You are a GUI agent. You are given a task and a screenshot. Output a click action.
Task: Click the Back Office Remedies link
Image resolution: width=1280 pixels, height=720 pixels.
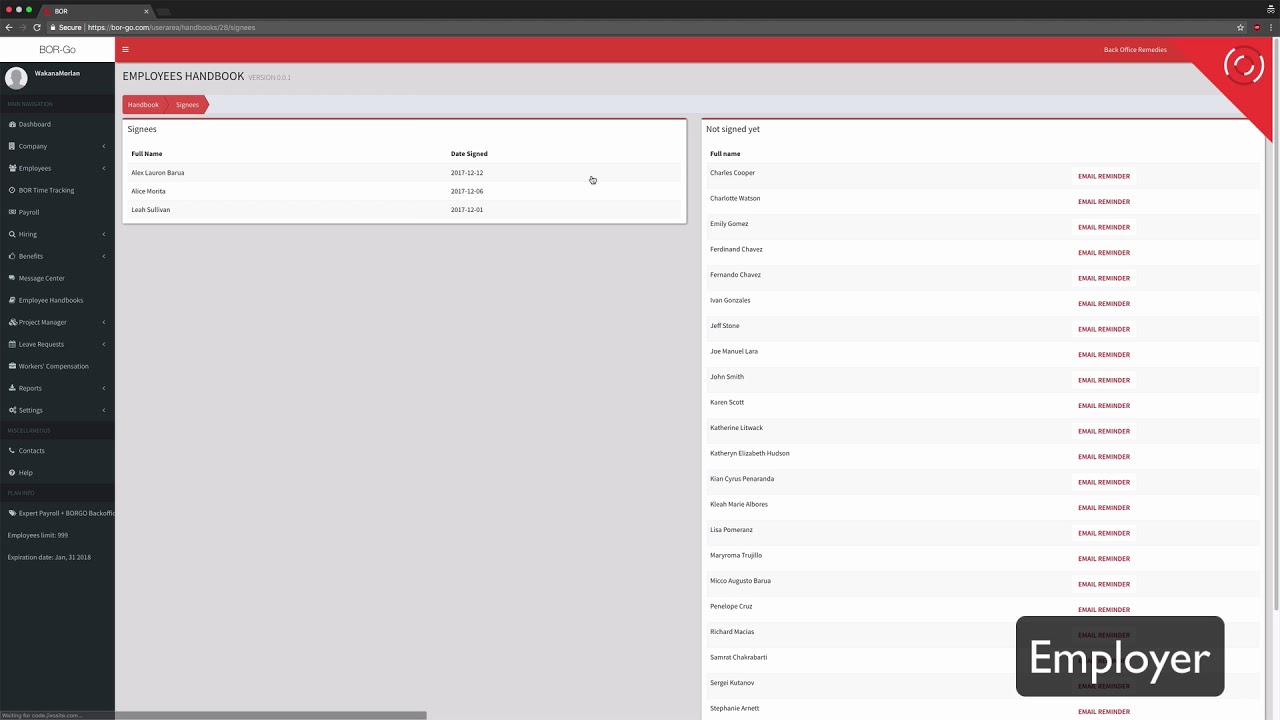(1135, 49)
